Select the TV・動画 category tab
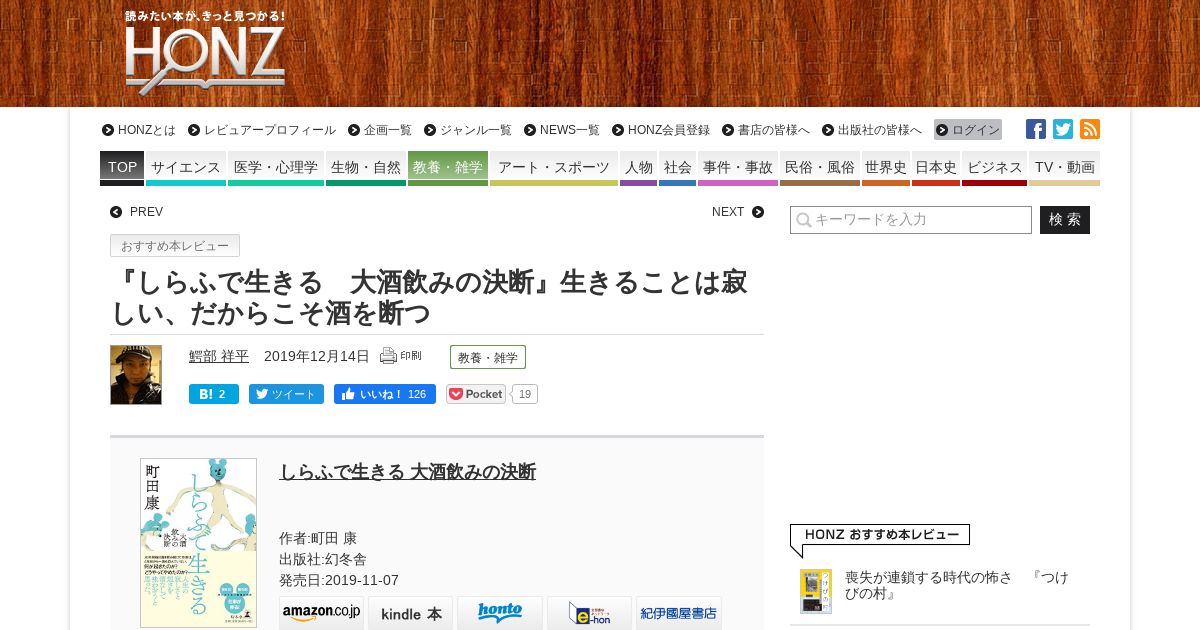 pyautogui.click(x=1064, y=168)
